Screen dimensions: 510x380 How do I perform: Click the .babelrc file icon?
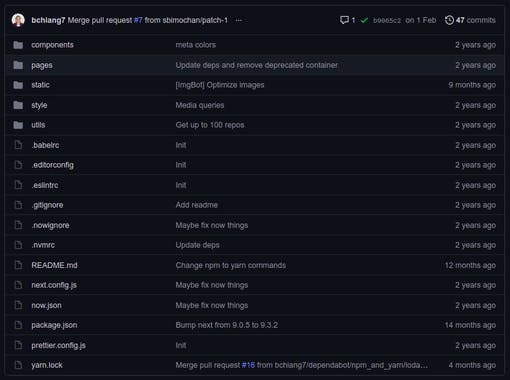[18, 145]
